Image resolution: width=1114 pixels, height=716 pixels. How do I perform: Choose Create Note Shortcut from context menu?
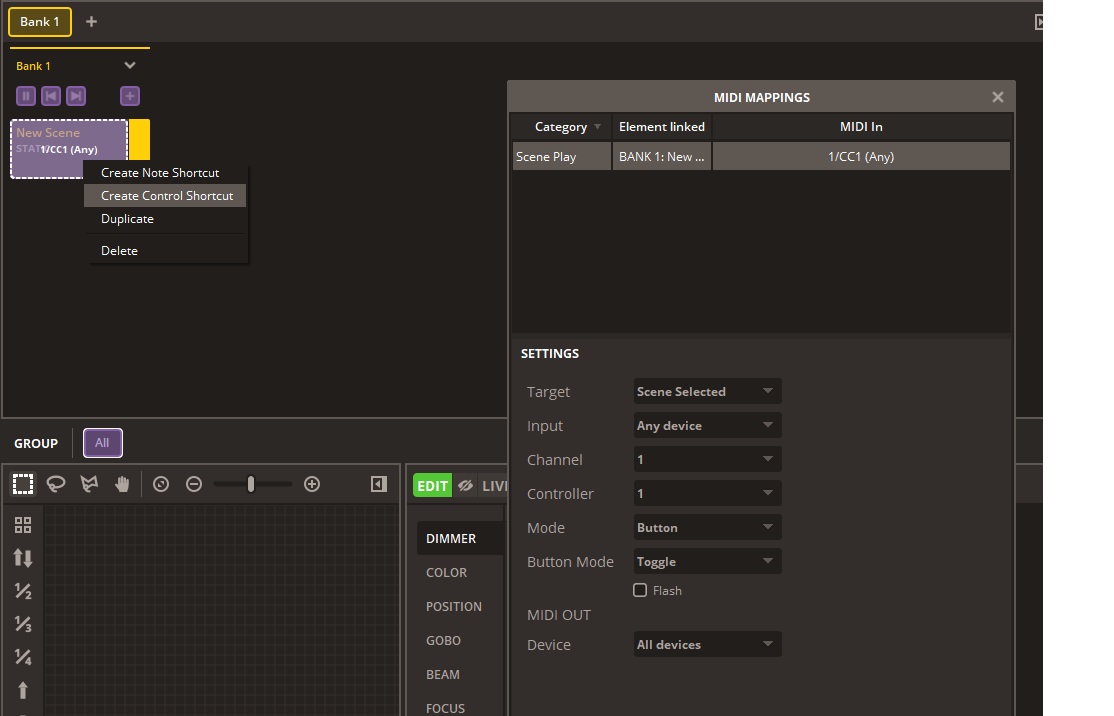pyautogui.click(x=165, y=173)
